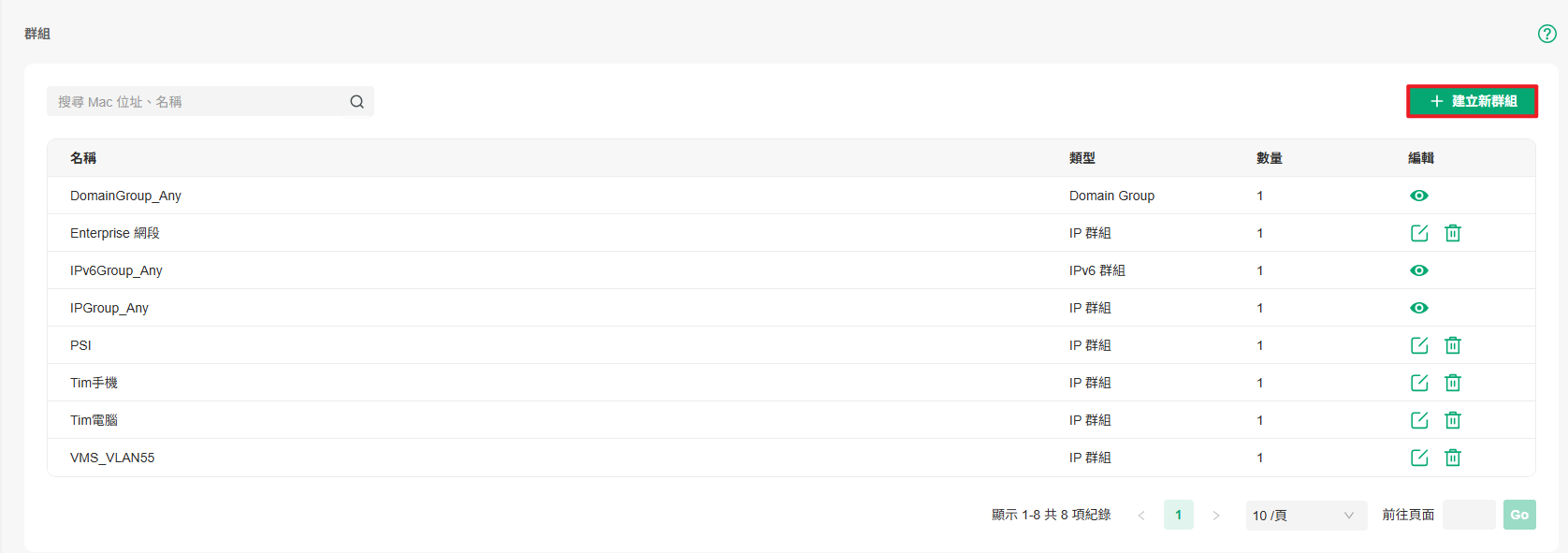
Task: Go to next page arrow
Action: point(1216,516)
